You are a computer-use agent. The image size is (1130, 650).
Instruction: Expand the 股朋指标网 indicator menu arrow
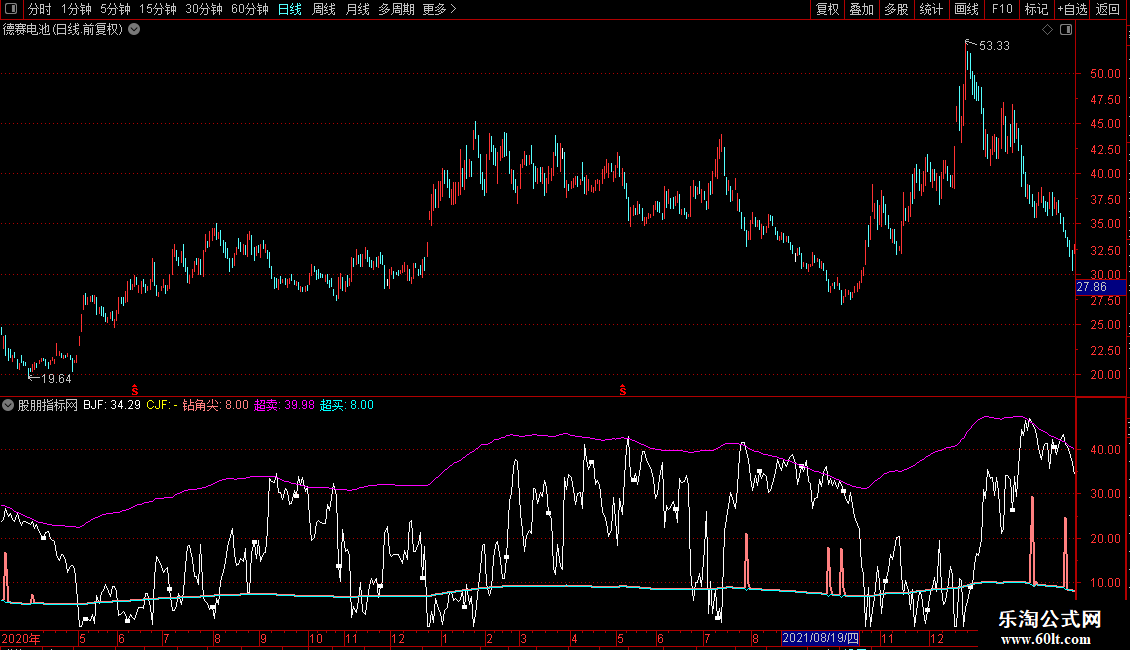tap(8, 405)
